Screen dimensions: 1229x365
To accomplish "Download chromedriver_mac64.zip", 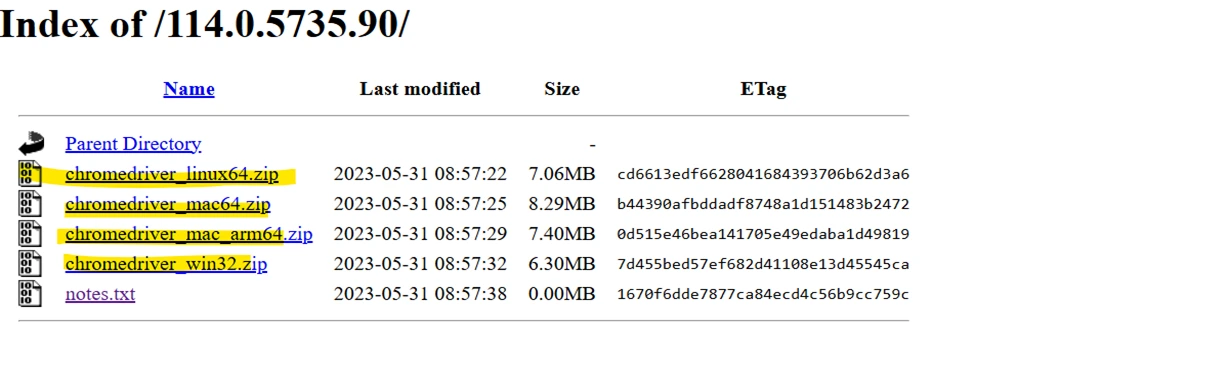I will click(x=168, y=204).
